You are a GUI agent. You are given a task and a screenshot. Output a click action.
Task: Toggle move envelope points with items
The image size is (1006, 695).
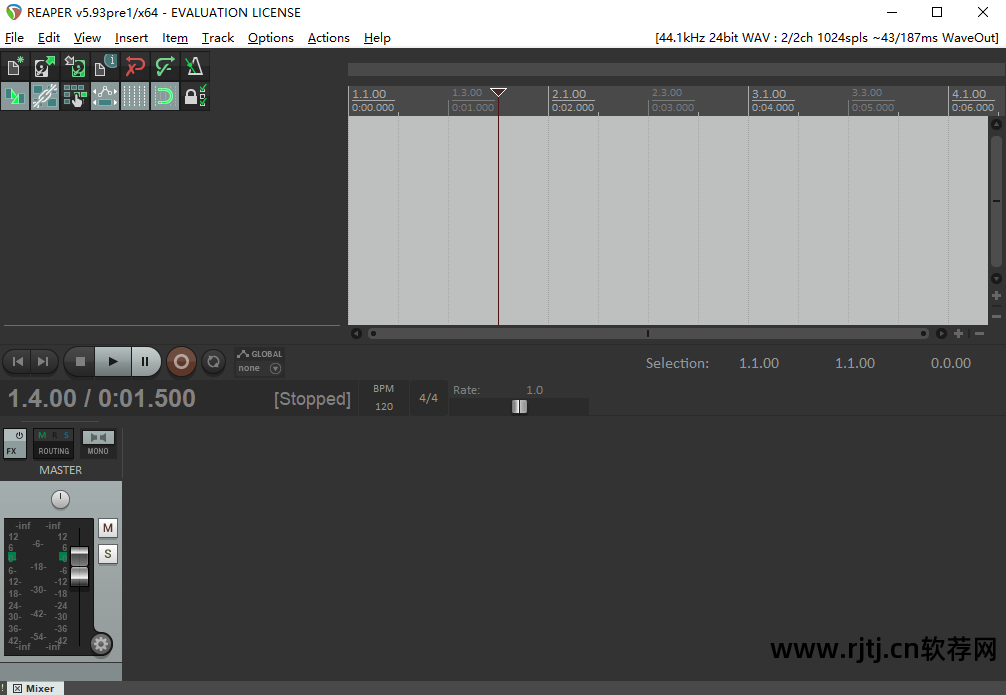105,97
